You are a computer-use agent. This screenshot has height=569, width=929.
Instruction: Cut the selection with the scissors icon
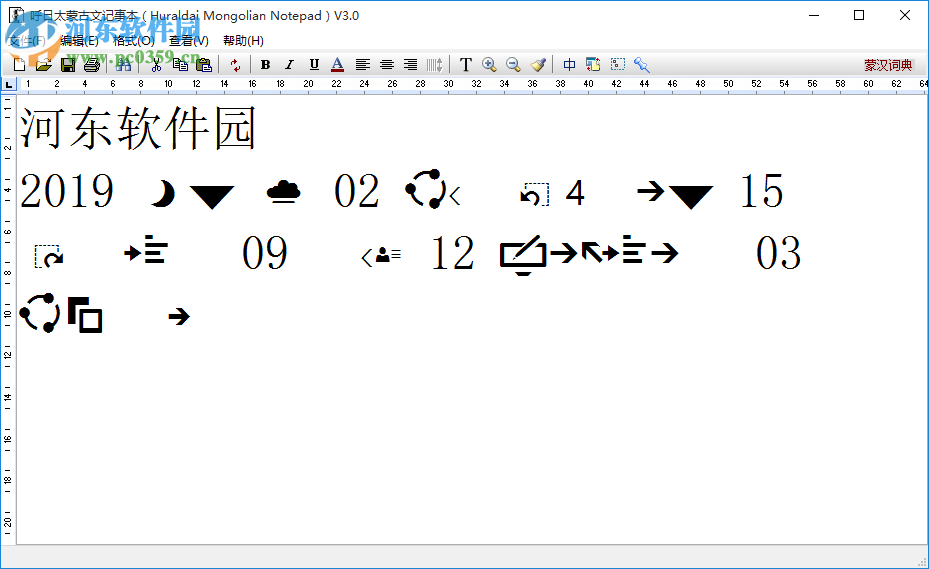pyautogui.click(x=156, y=65)
